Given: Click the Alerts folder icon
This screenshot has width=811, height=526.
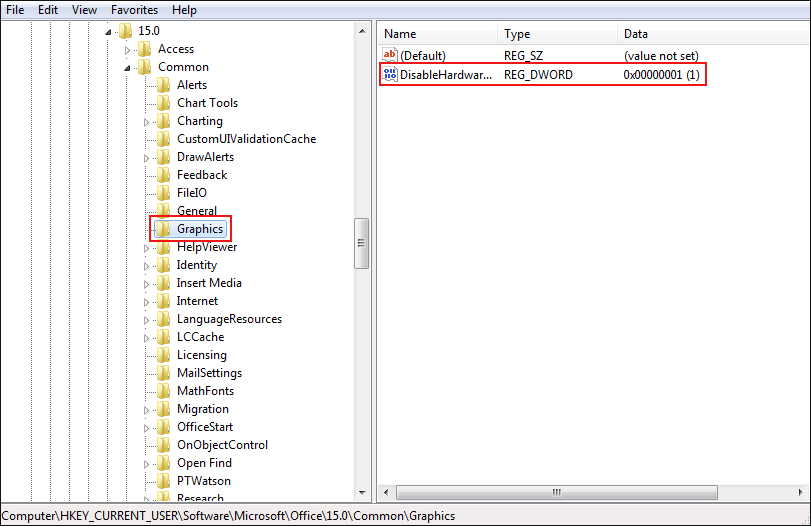Looking at the screenshot, I should (x=163, y=85).
